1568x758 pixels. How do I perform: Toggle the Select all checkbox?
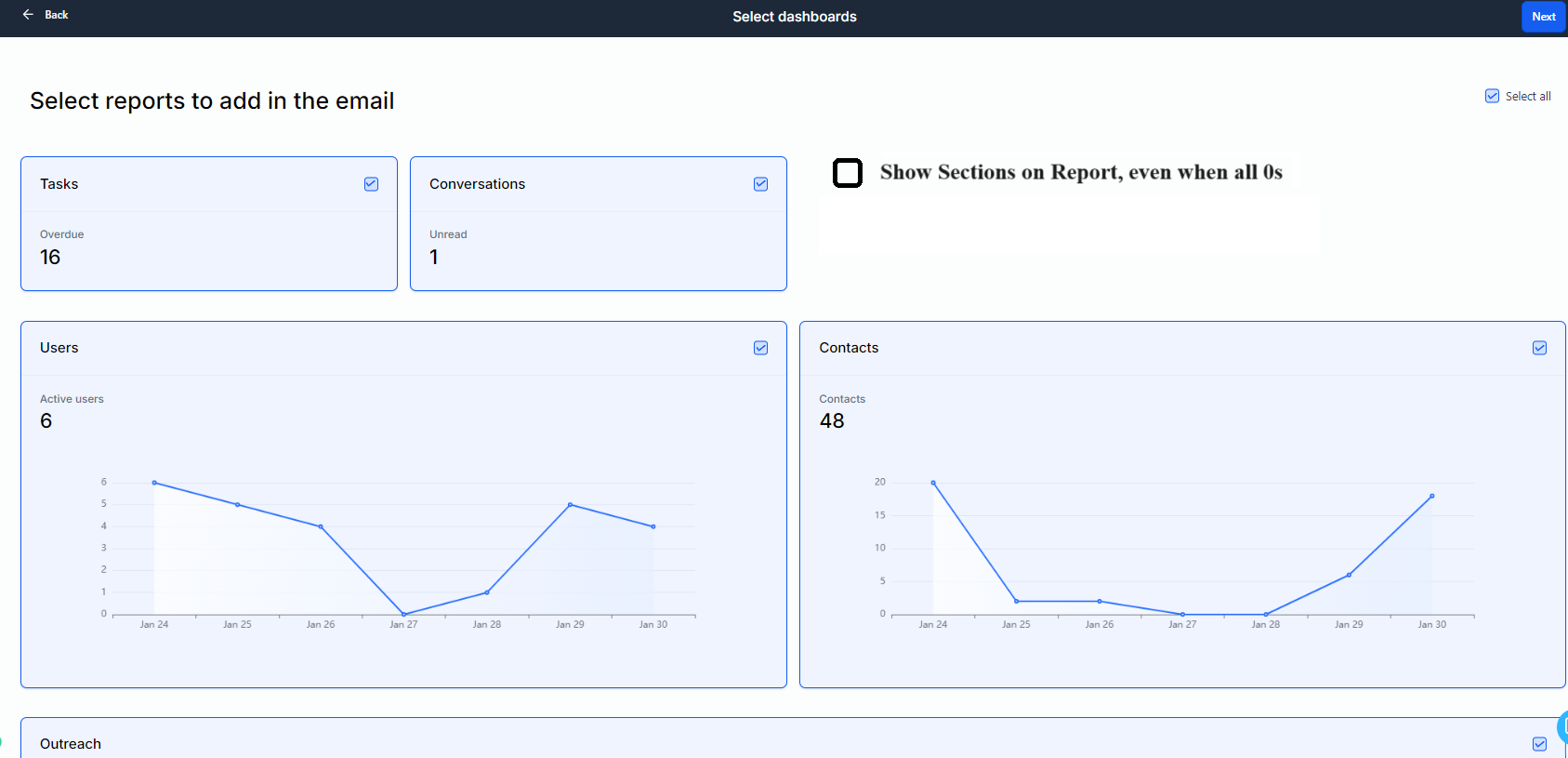pos(1492,96)
